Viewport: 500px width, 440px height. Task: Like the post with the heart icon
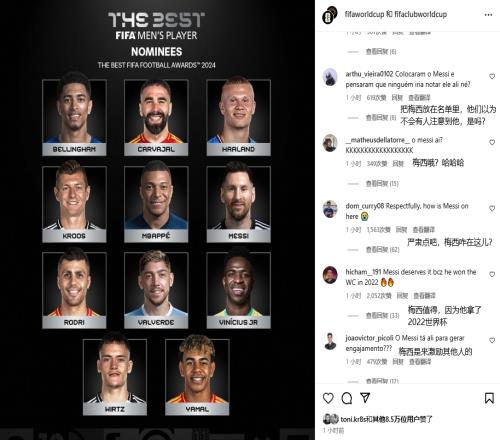(x=328, y=398)
